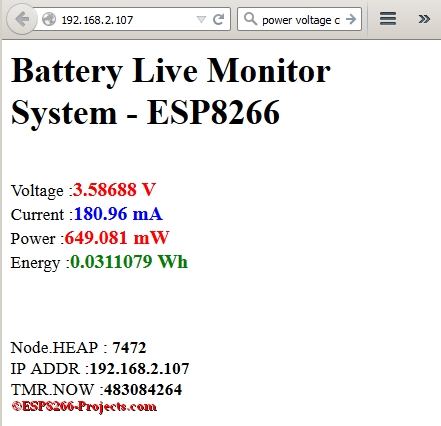Viewport: 441px width, 426px height.
Task: Select the energy value 0.0311079 Wh
Action: pyautogui.click(x=129, y=262)
